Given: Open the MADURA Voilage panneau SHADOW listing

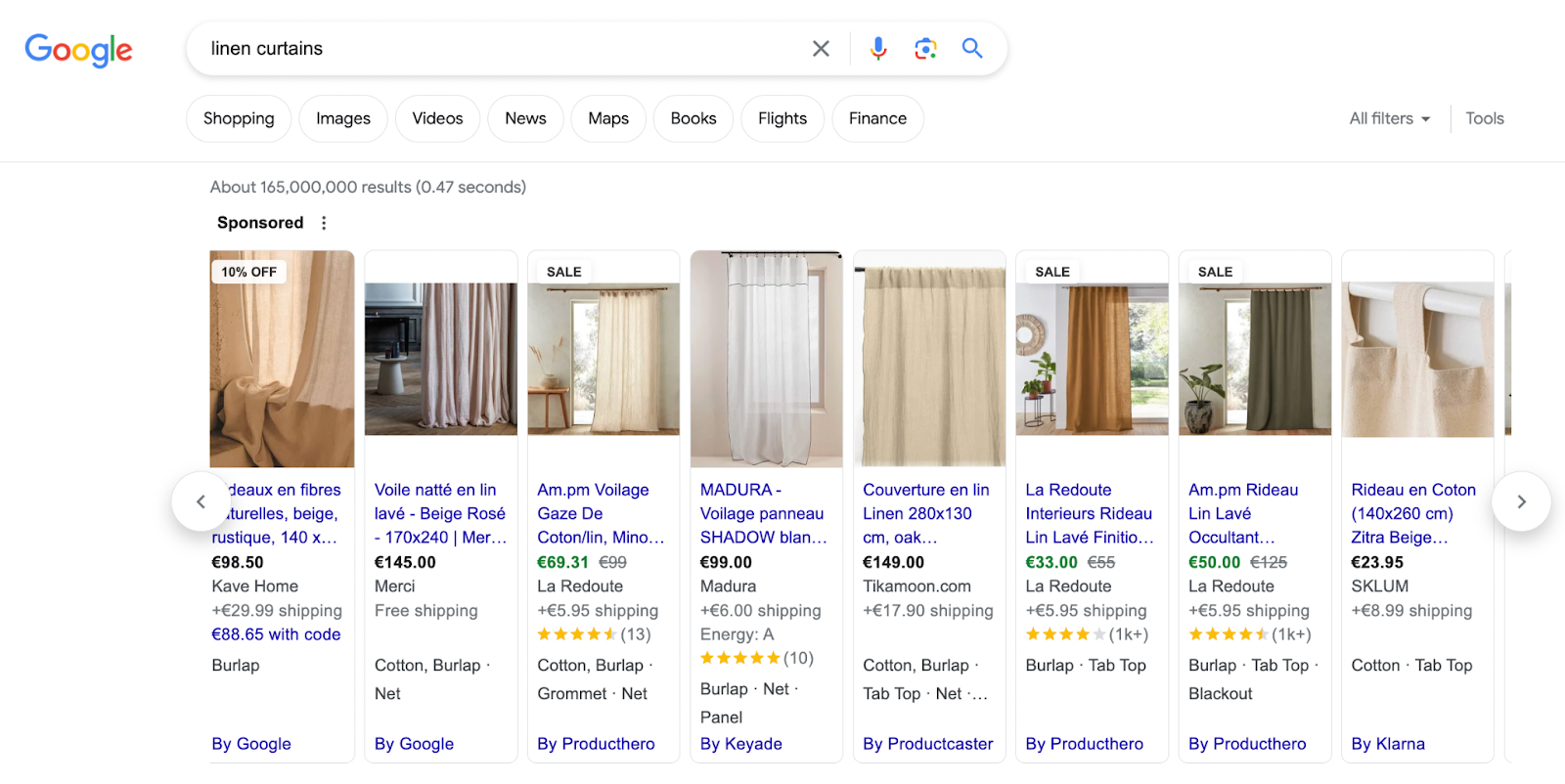Looking at the screenshot, I should (x=764, y=513).
